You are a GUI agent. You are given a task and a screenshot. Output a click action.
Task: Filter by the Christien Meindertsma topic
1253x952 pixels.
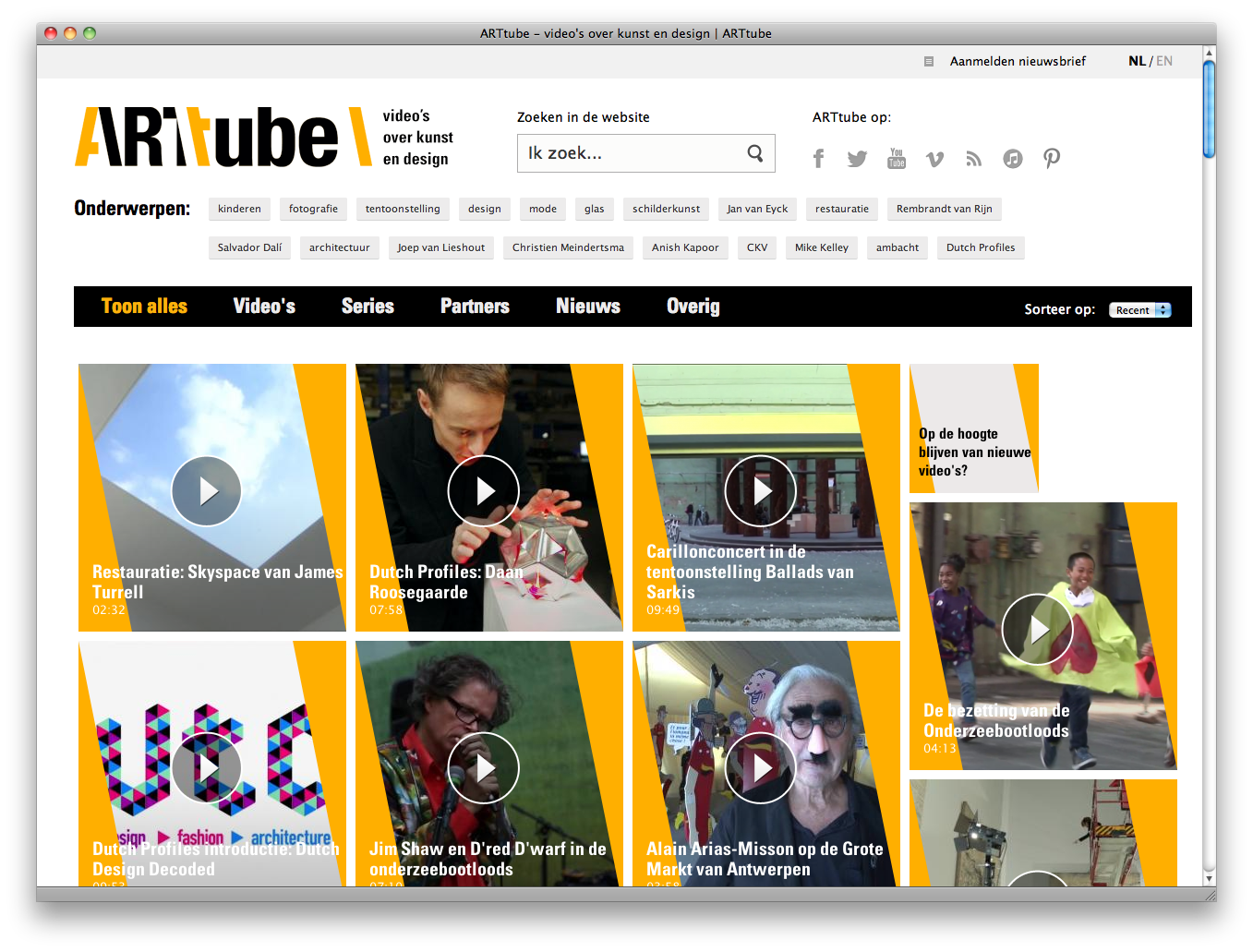[x=568, y=247]
